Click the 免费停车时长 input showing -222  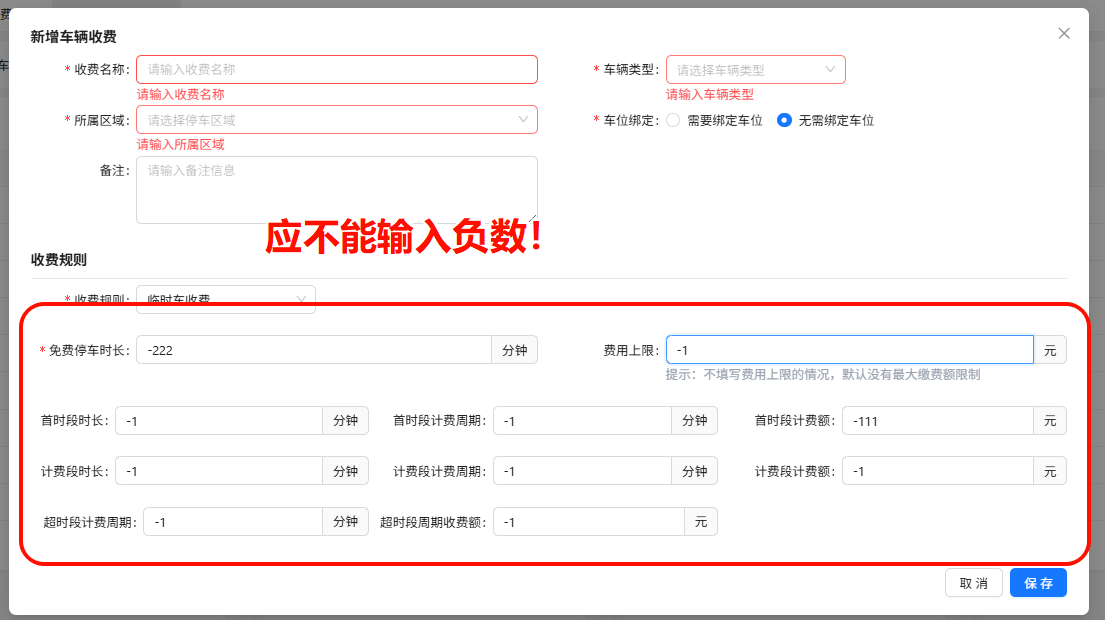coord(313,349)
